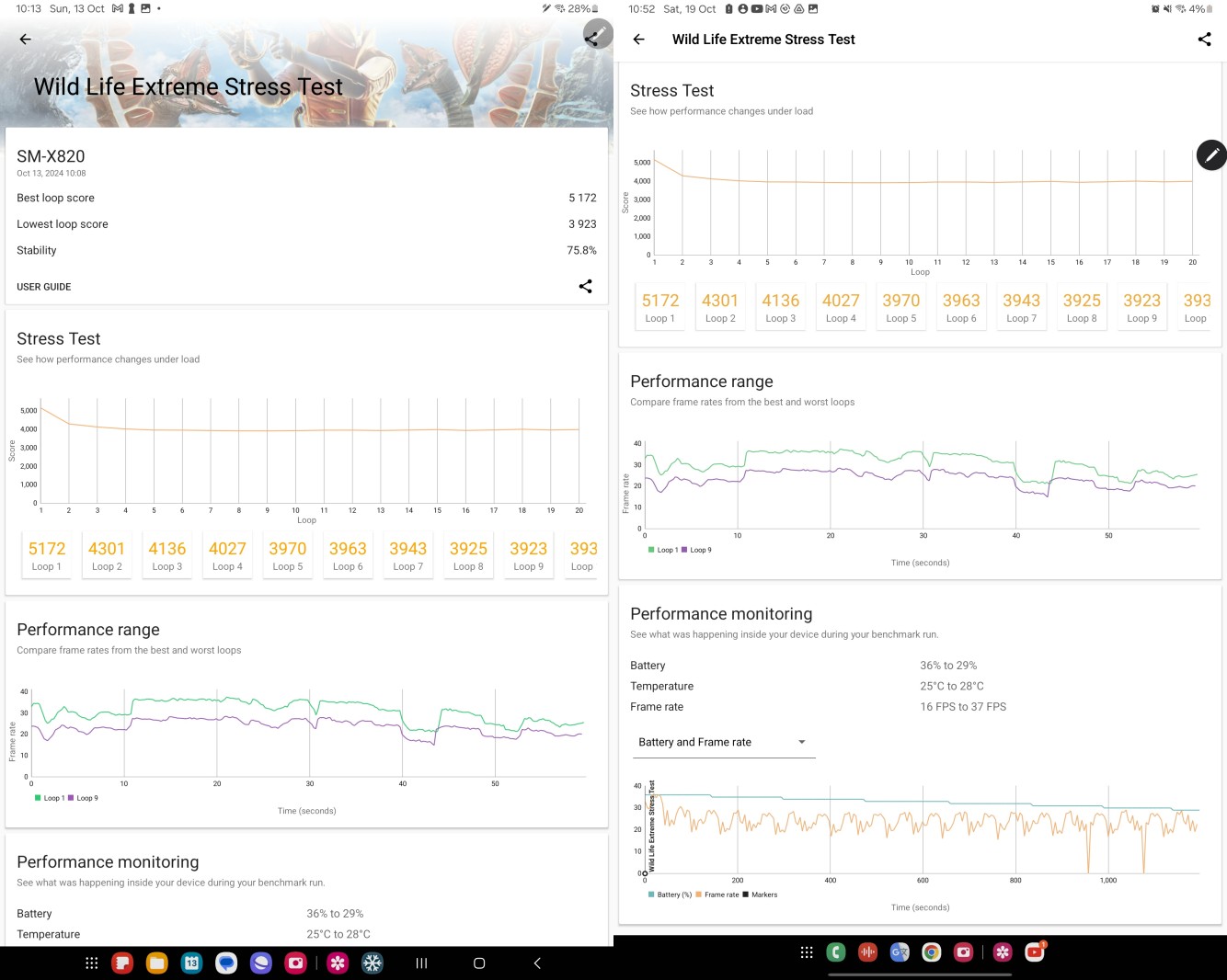This screenshot has height=980, width=1227.
Task: Open the Battery and Frame rate dropdown
Action: [x=724, y=742]
